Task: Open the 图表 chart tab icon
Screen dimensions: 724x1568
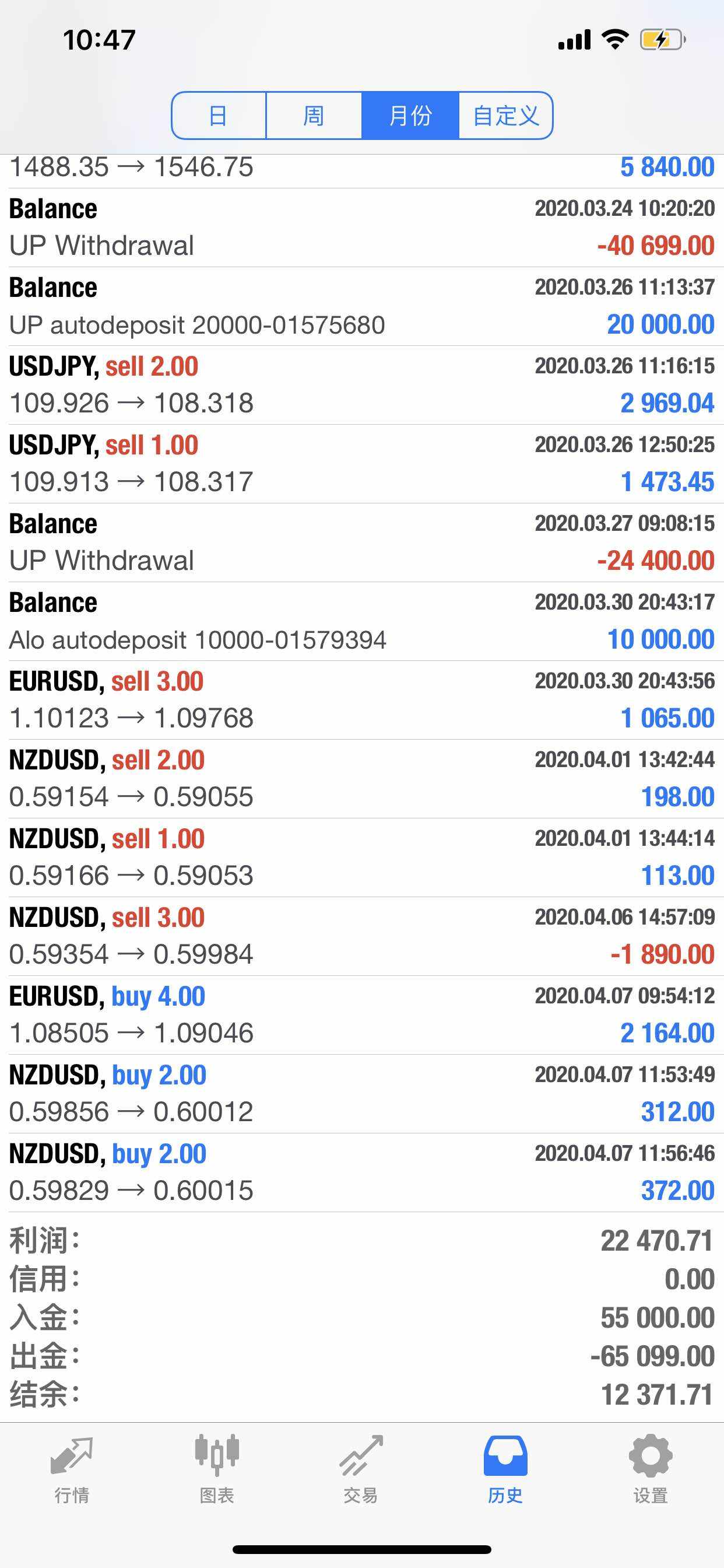Action: click(217, 1455)
